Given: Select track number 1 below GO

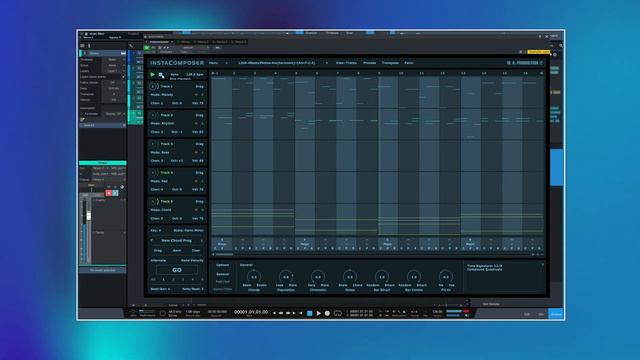Looking at the screenshot, I should click(x=164, y=280).
